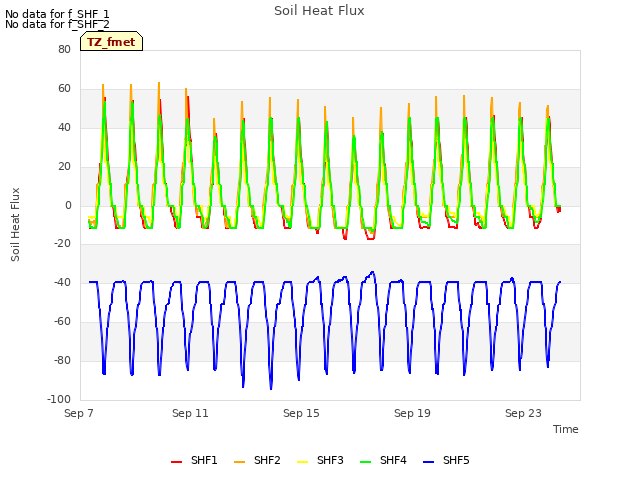Click the TZ_fmet annotation label

point(111,42)
